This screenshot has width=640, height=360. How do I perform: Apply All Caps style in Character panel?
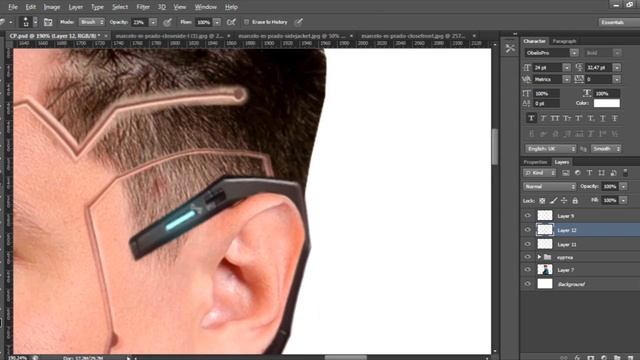(555, 118)
